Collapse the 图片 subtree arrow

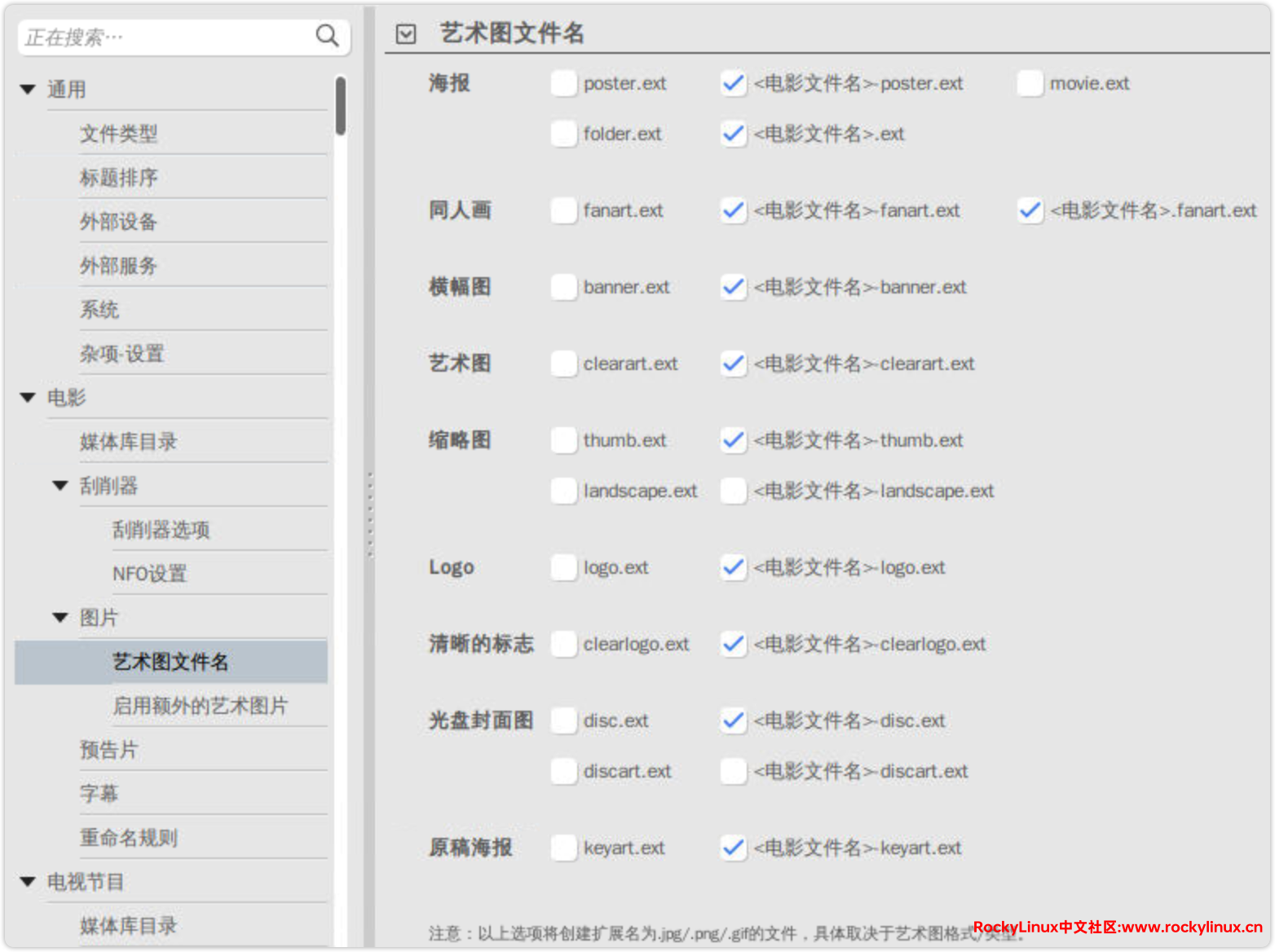point(60,618)
